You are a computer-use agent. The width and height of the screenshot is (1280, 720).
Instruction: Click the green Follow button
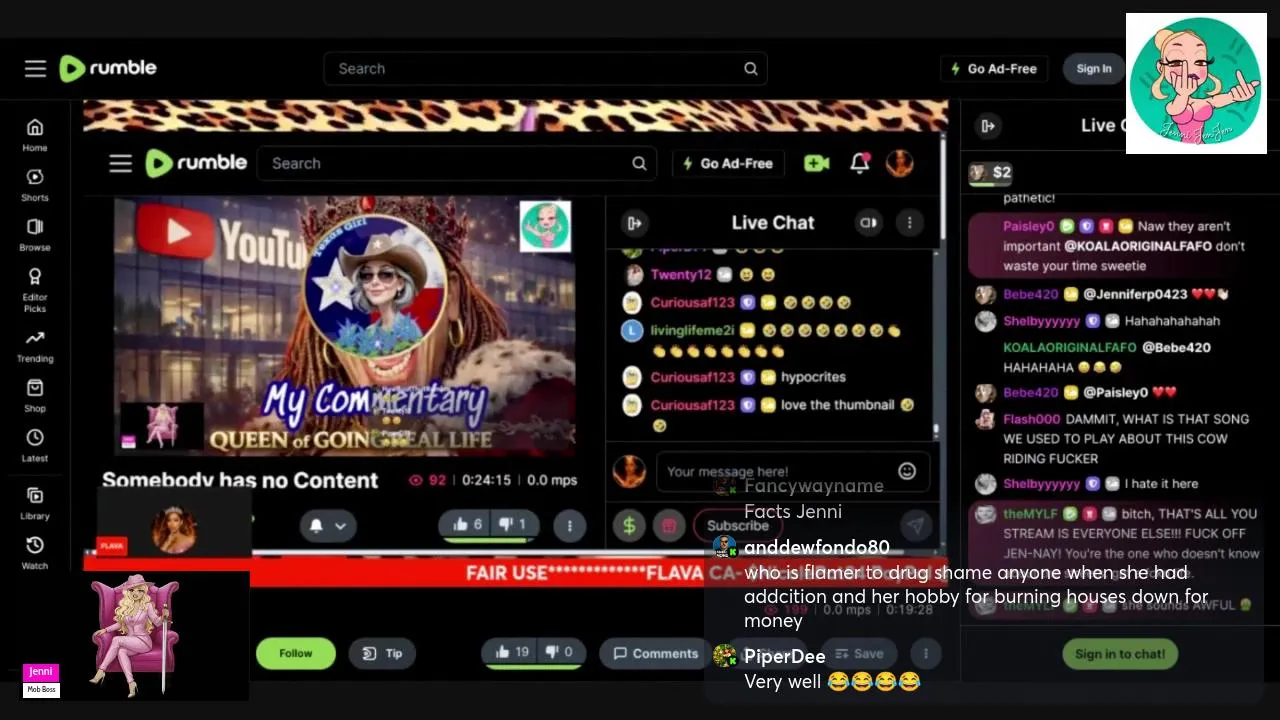tap(295, 653)
